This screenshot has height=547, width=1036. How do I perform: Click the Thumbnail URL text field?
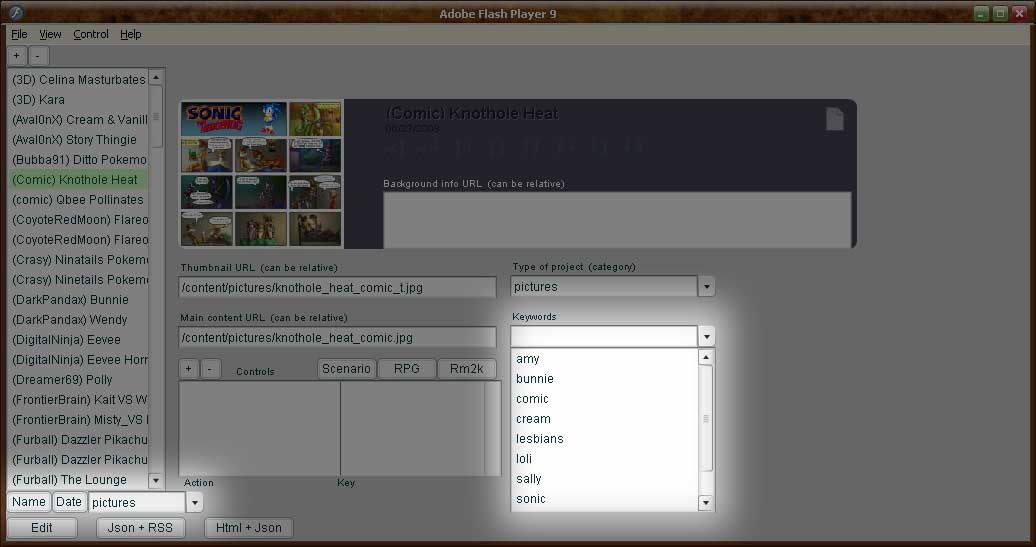pos(337,288)
